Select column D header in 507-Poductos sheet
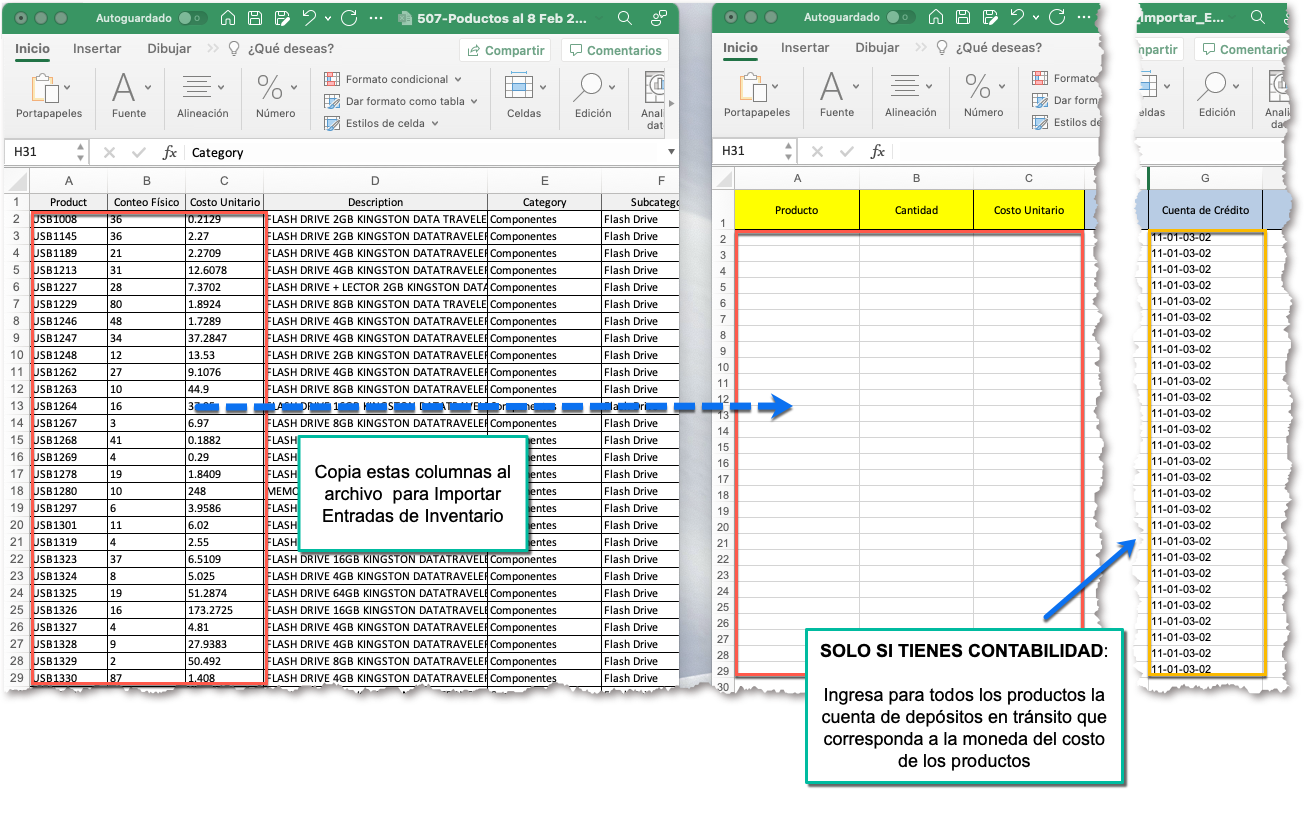The image size is (1304, 820). coord(375,181)
